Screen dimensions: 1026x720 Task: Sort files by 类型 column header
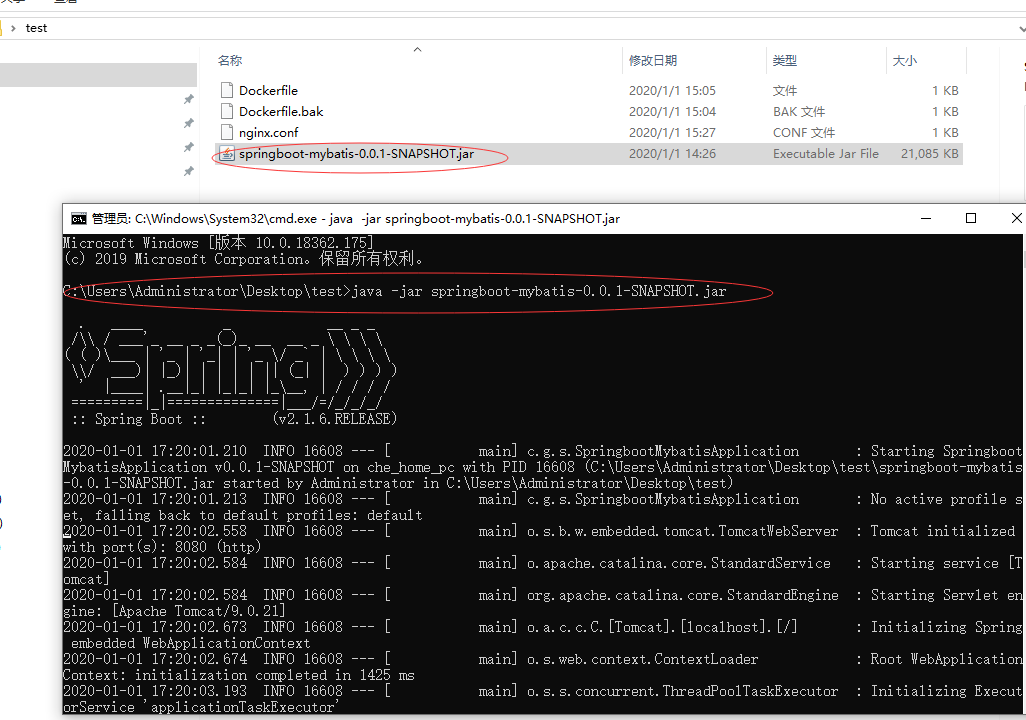point(785,60)
